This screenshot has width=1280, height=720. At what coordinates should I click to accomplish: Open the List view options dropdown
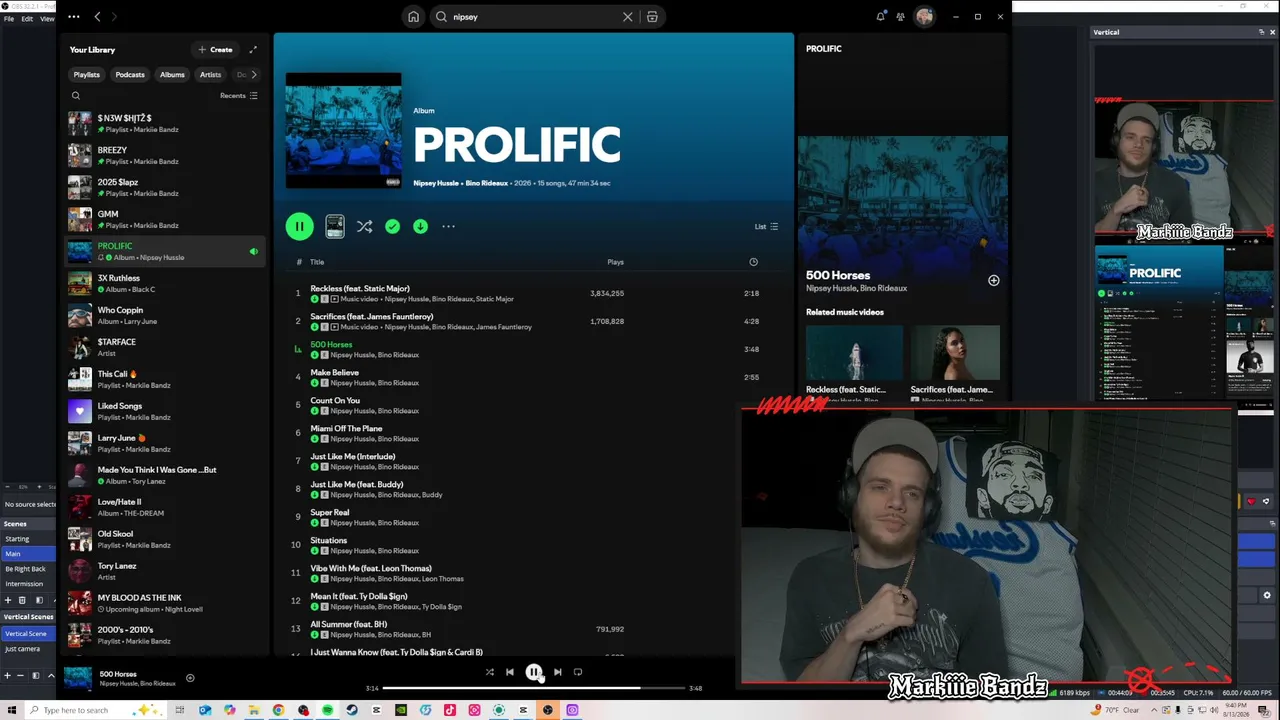point(766,227)
